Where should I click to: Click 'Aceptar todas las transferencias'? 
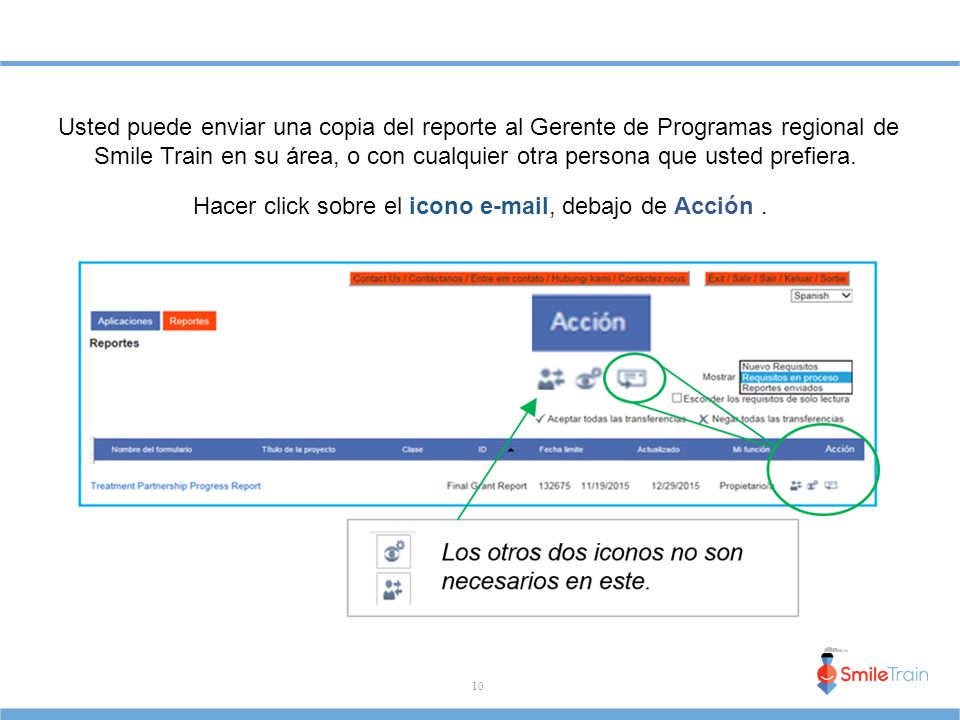click(x=610, y=419)
